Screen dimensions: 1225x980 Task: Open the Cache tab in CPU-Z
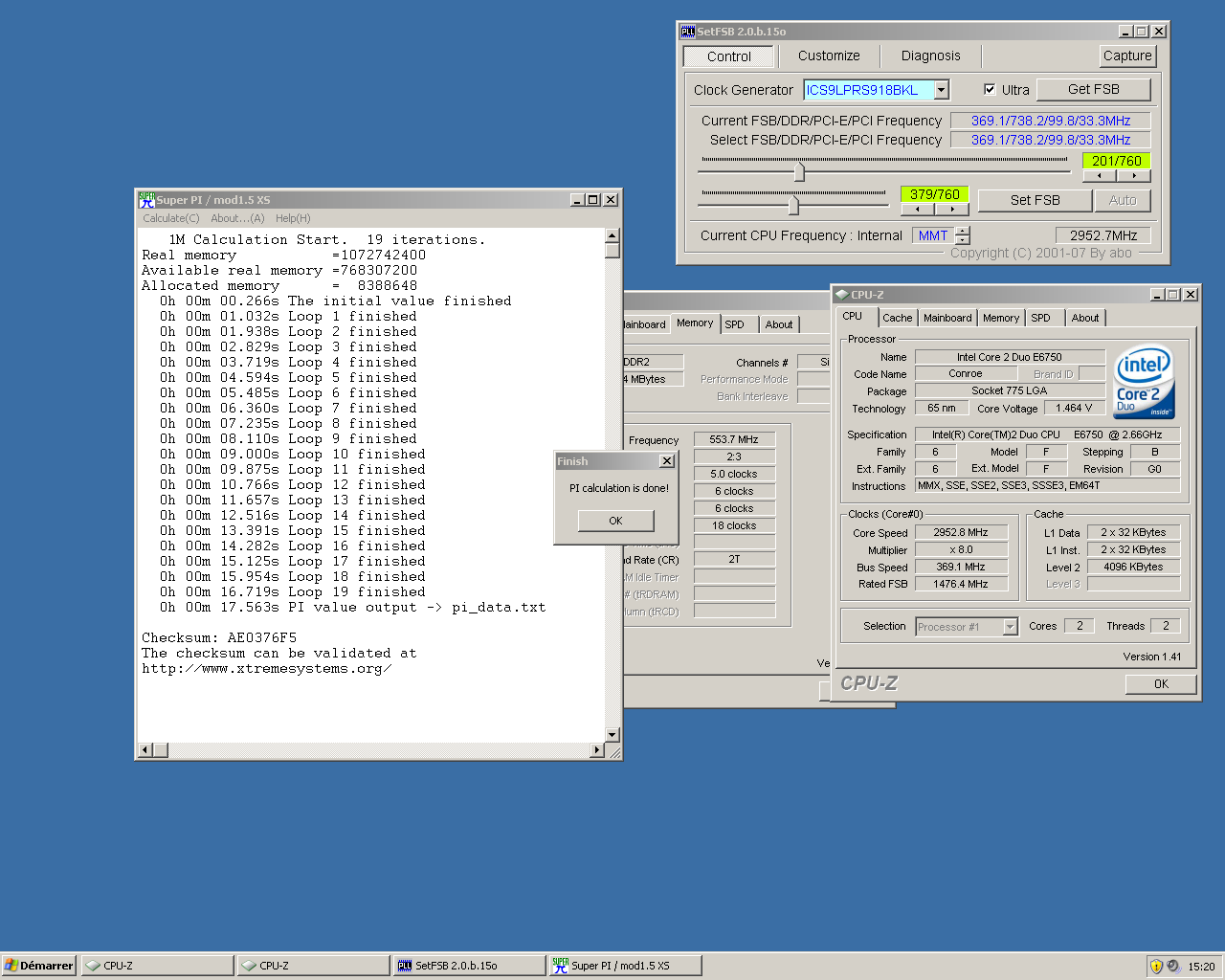898,318
